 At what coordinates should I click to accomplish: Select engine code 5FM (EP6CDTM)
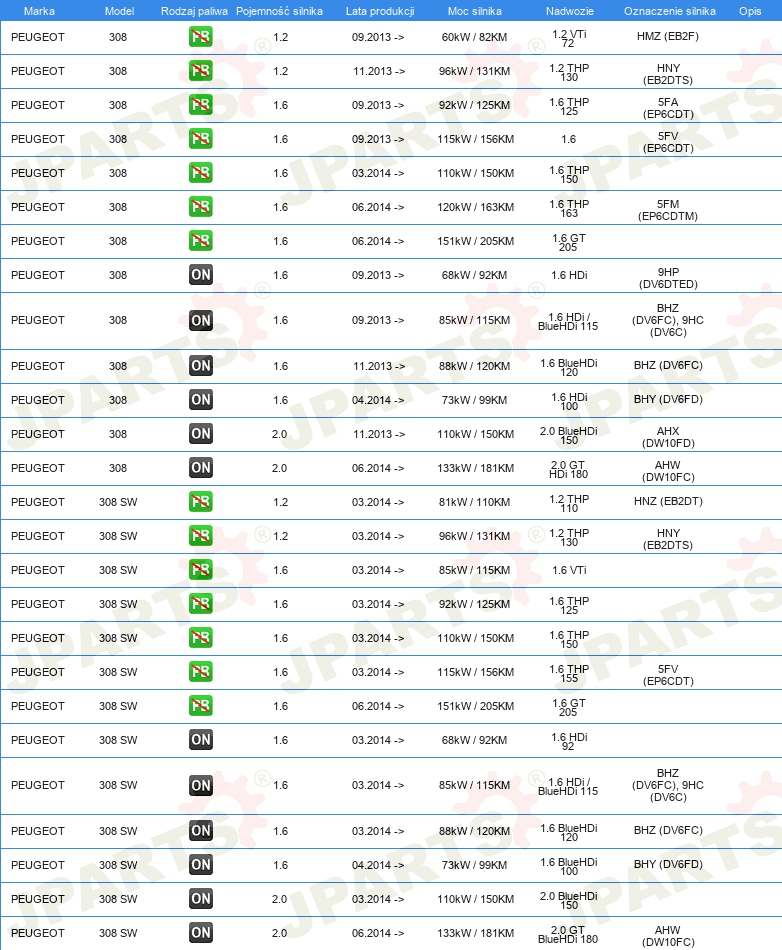pos(668,210)
